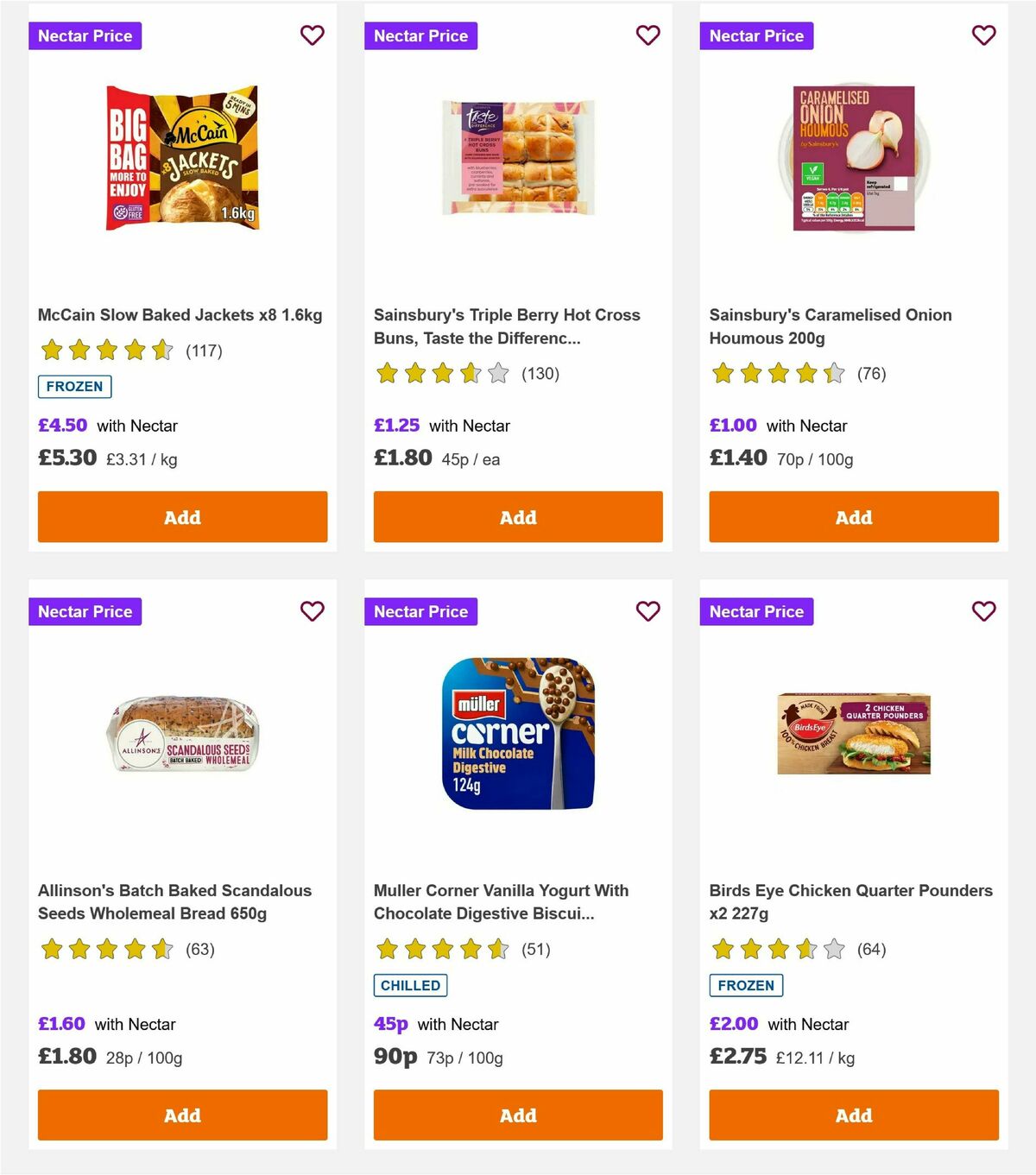This screenshot has height=1175, width=1036.
Task: Click the star rating of Muller Corner yogurt
Action: point(440,948)
